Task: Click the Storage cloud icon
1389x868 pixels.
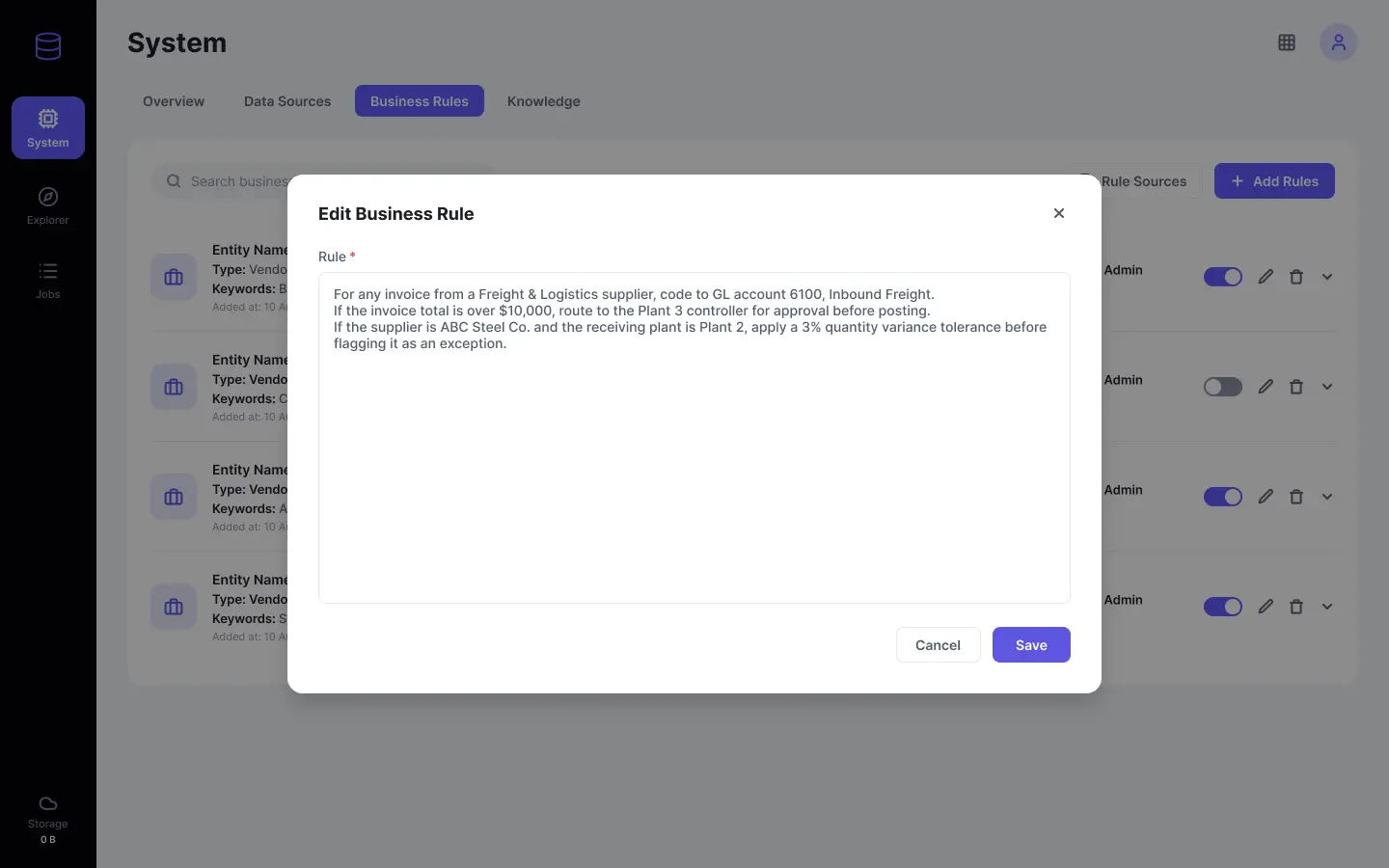Action: tap(48, 803)
